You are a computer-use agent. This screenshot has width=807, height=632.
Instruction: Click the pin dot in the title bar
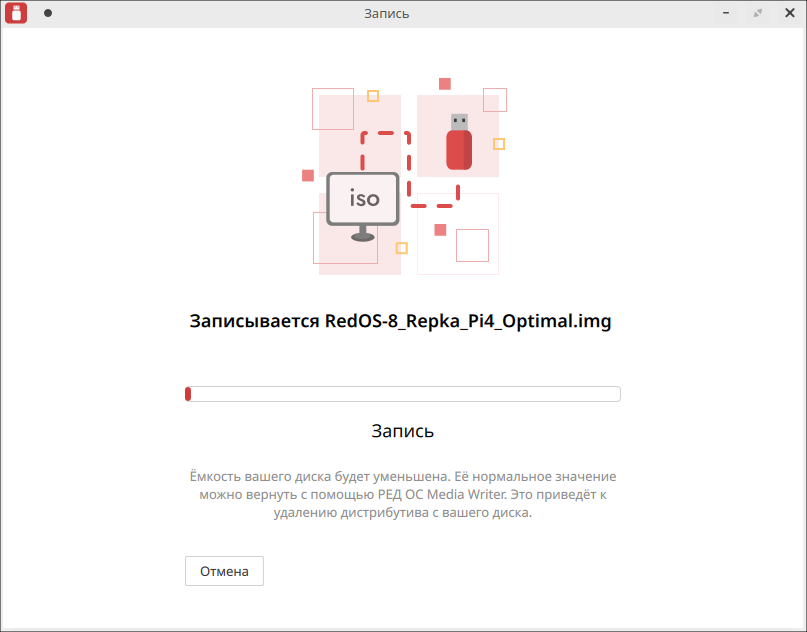coord(47,13)
